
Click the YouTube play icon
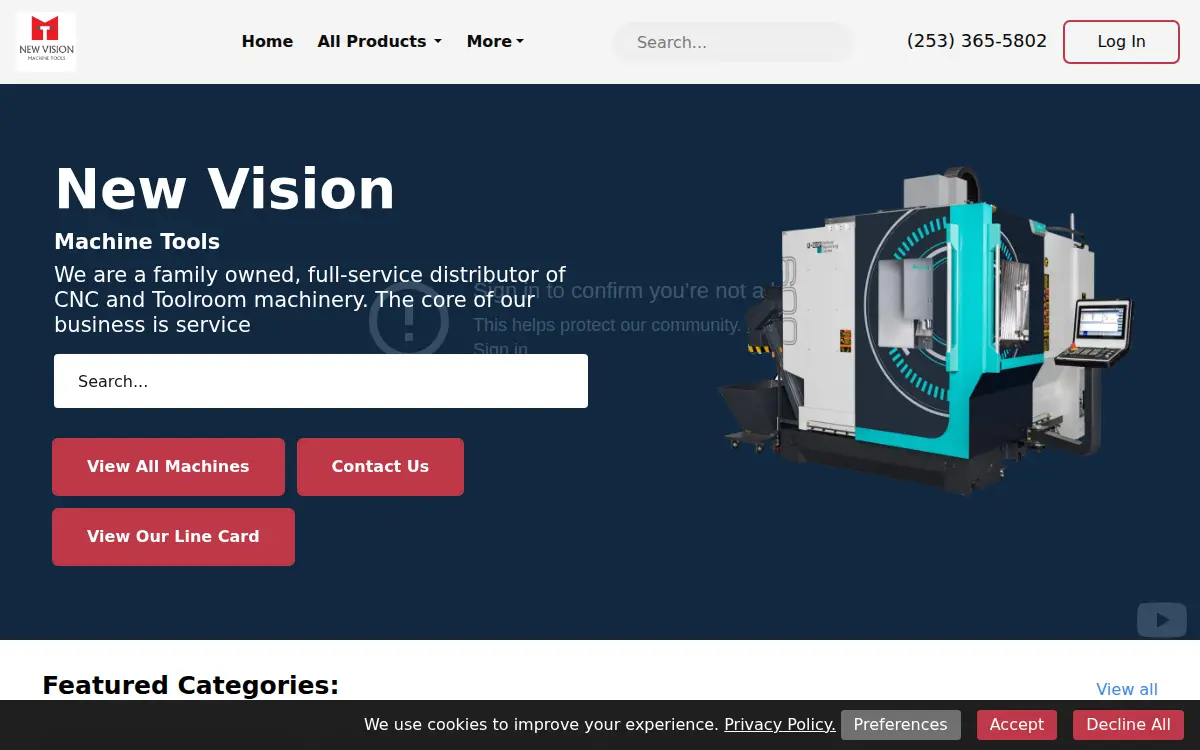pyautogui.click(x=1162, y=620)
